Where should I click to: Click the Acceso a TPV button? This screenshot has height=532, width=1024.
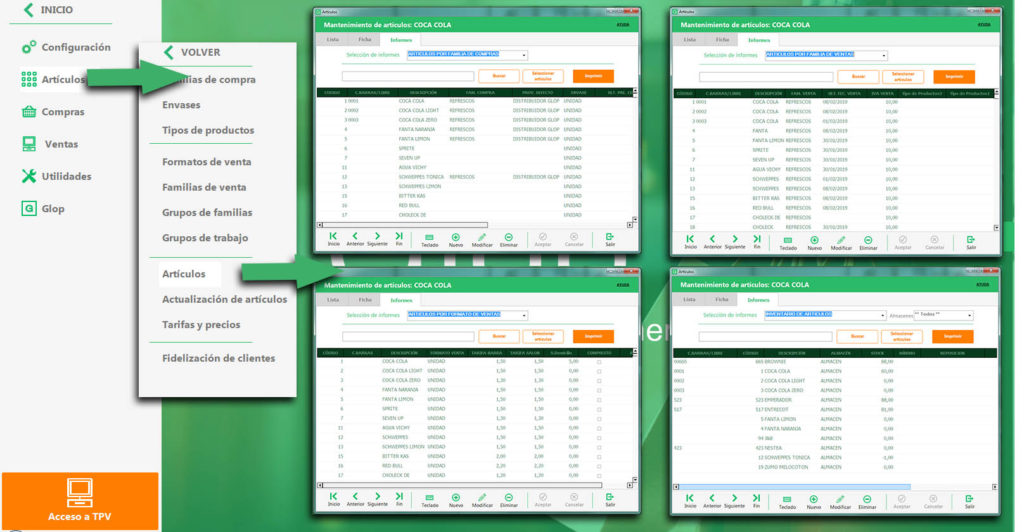coord(80,501)
